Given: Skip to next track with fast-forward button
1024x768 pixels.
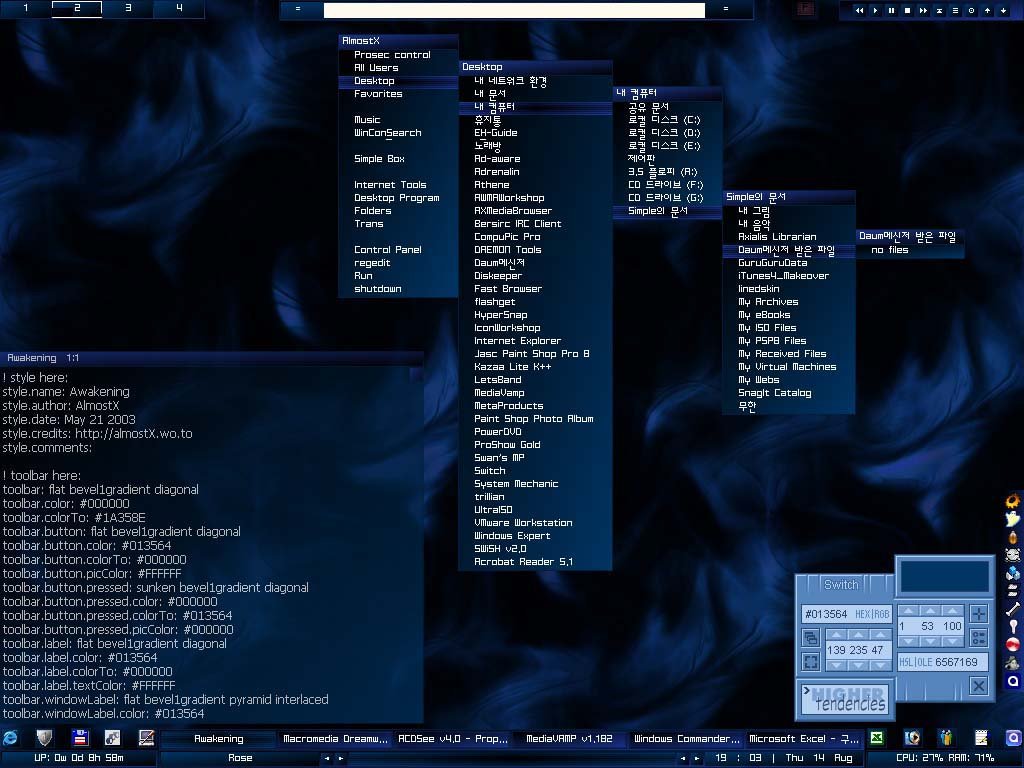Looking at the screenshot, I should tap(923, 10).
